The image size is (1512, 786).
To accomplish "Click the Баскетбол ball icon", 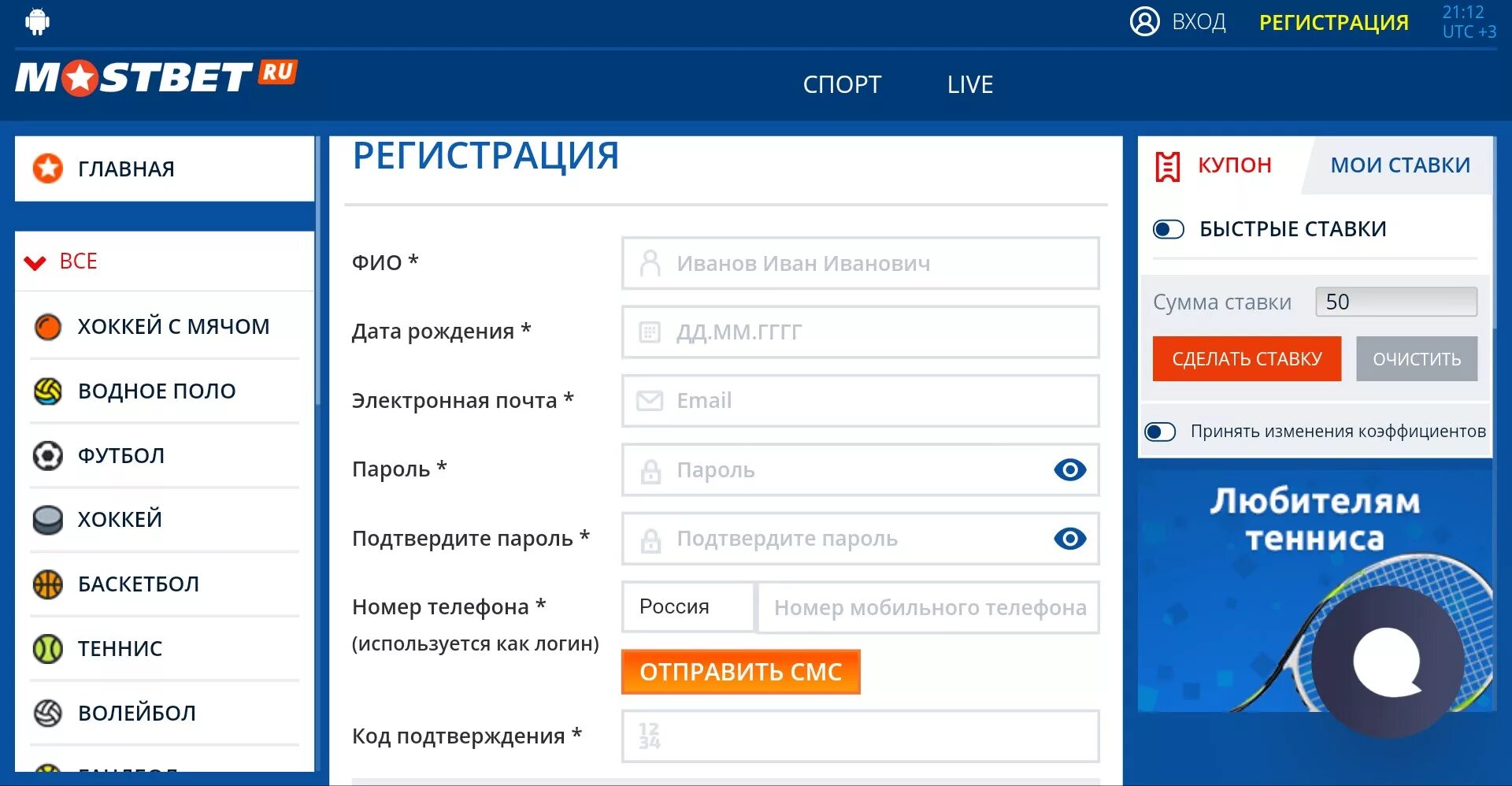I will [x=48, y=584].
